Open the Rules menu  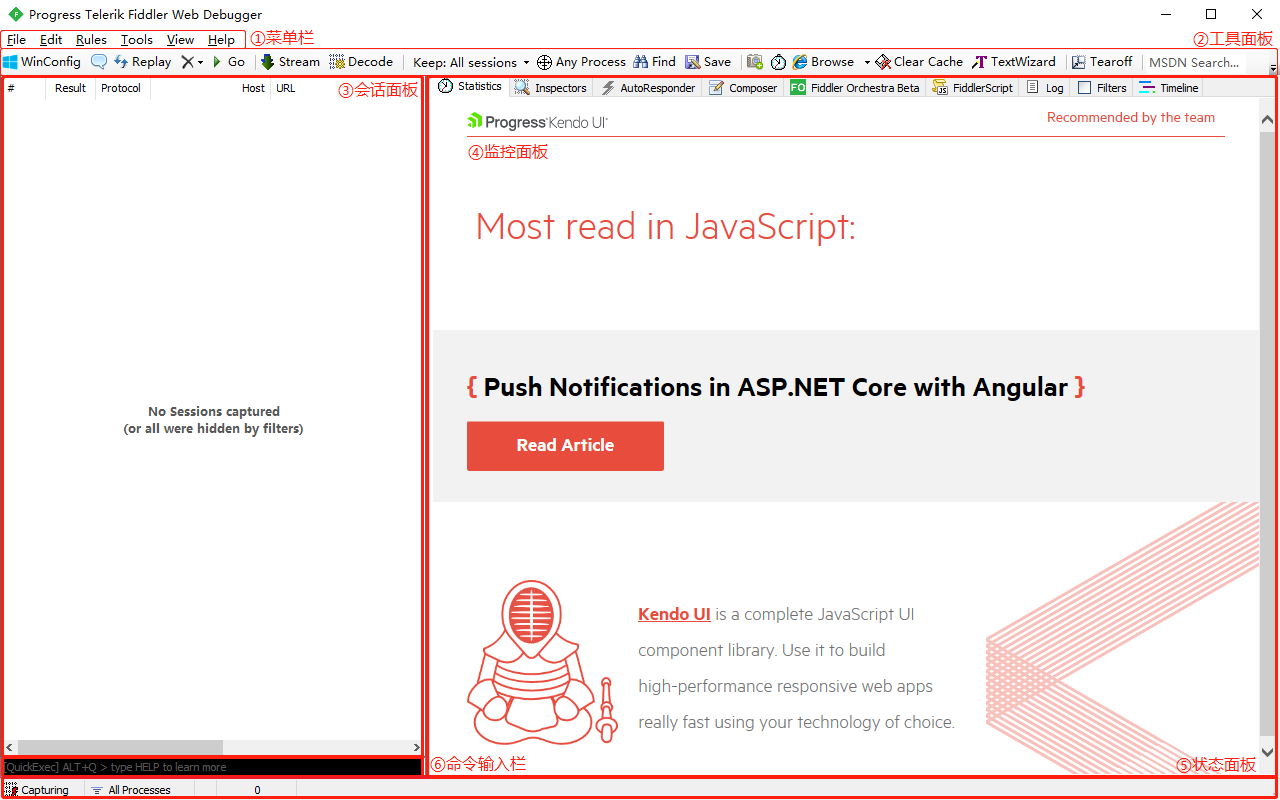[91, 40]
